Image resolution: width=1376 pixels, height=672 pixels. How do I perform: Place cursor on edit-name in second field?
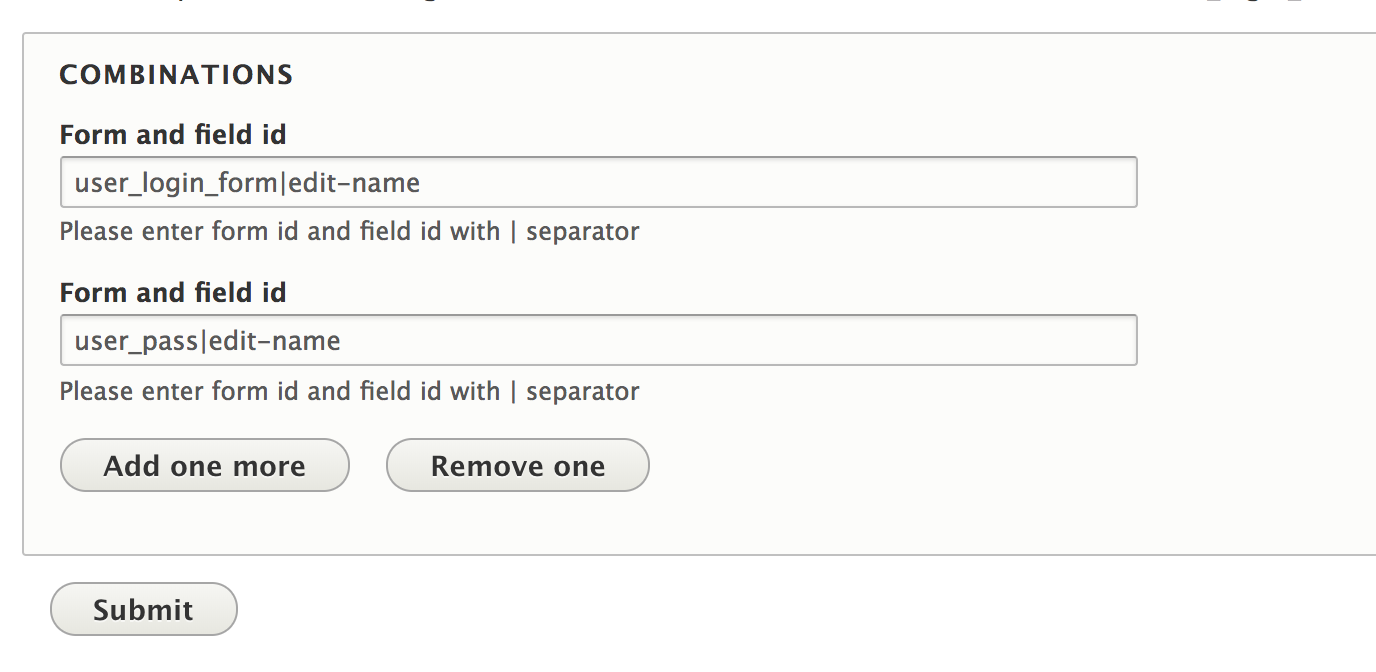pyautogui.click(x=275, y=341)
